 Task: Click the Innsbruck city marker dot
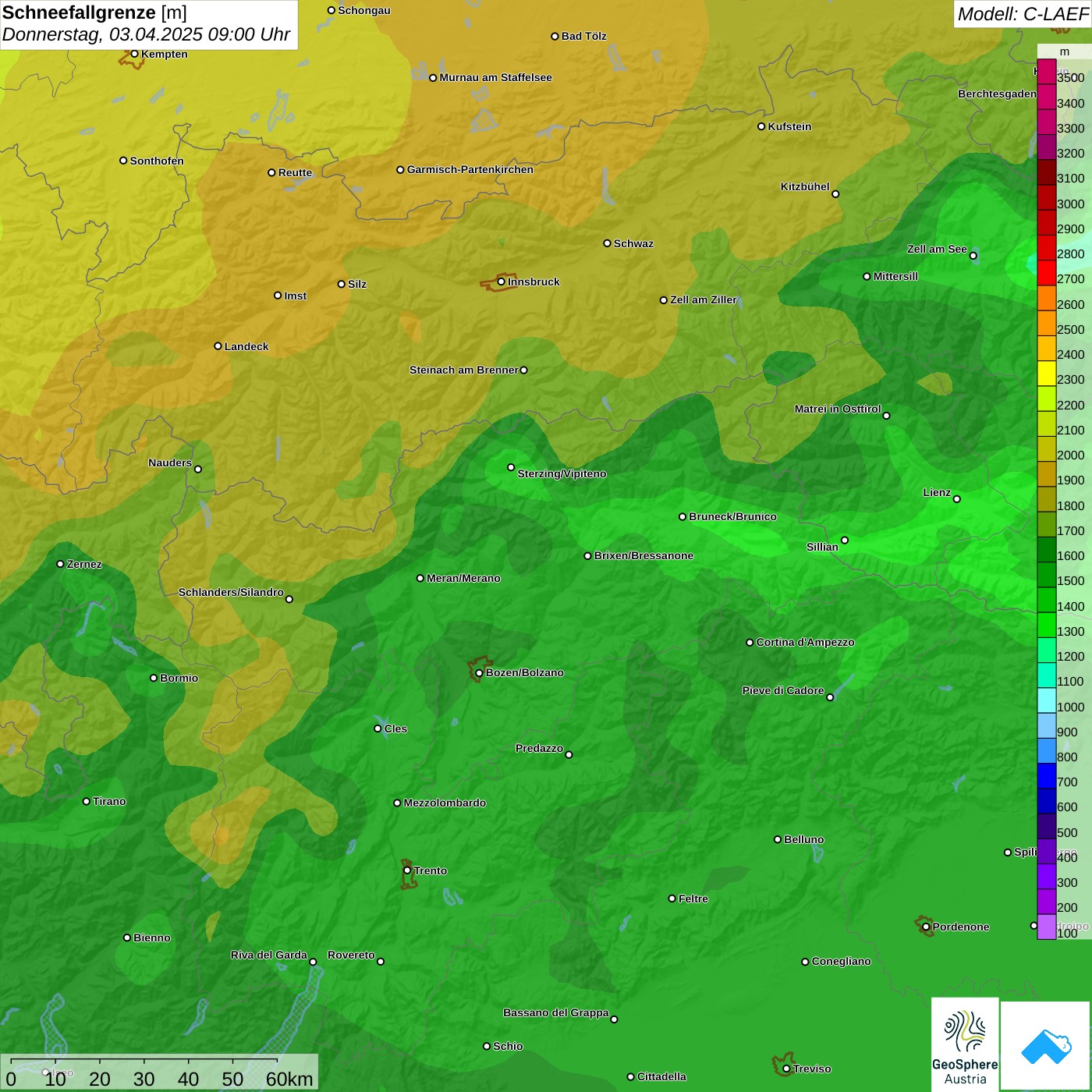502,282
